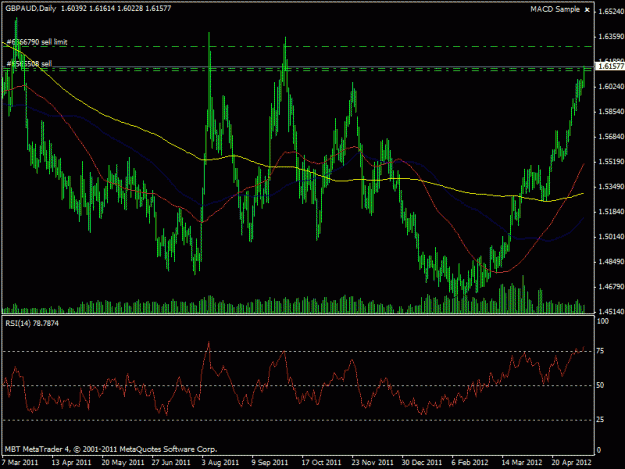Click the 27 Jun 2011 date label
Screen dimensions: 625x469
click(x=171, y=463)
